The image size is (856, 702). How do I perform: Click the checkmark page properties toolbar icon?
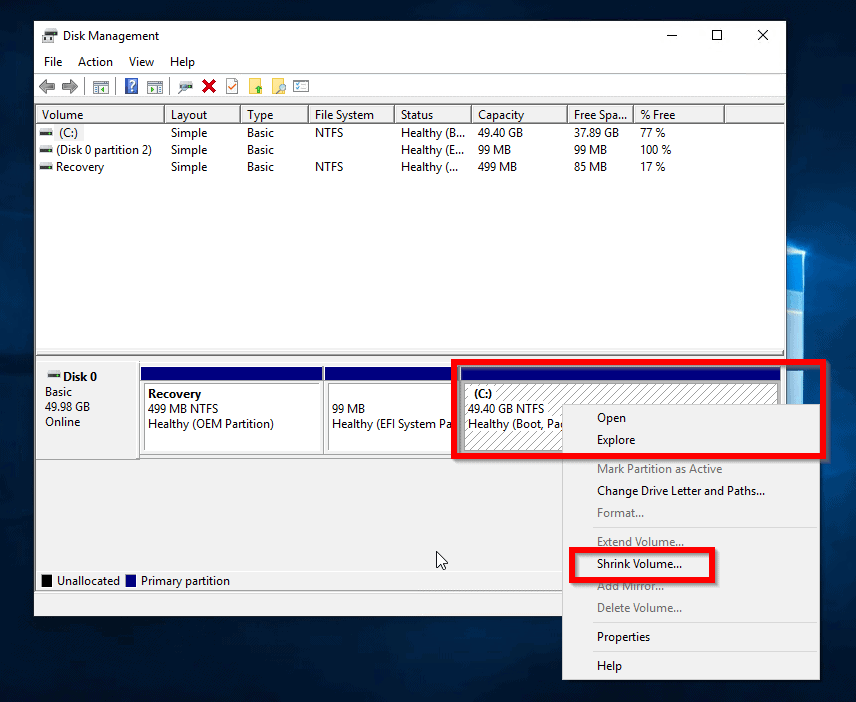(x=232, y=87)
